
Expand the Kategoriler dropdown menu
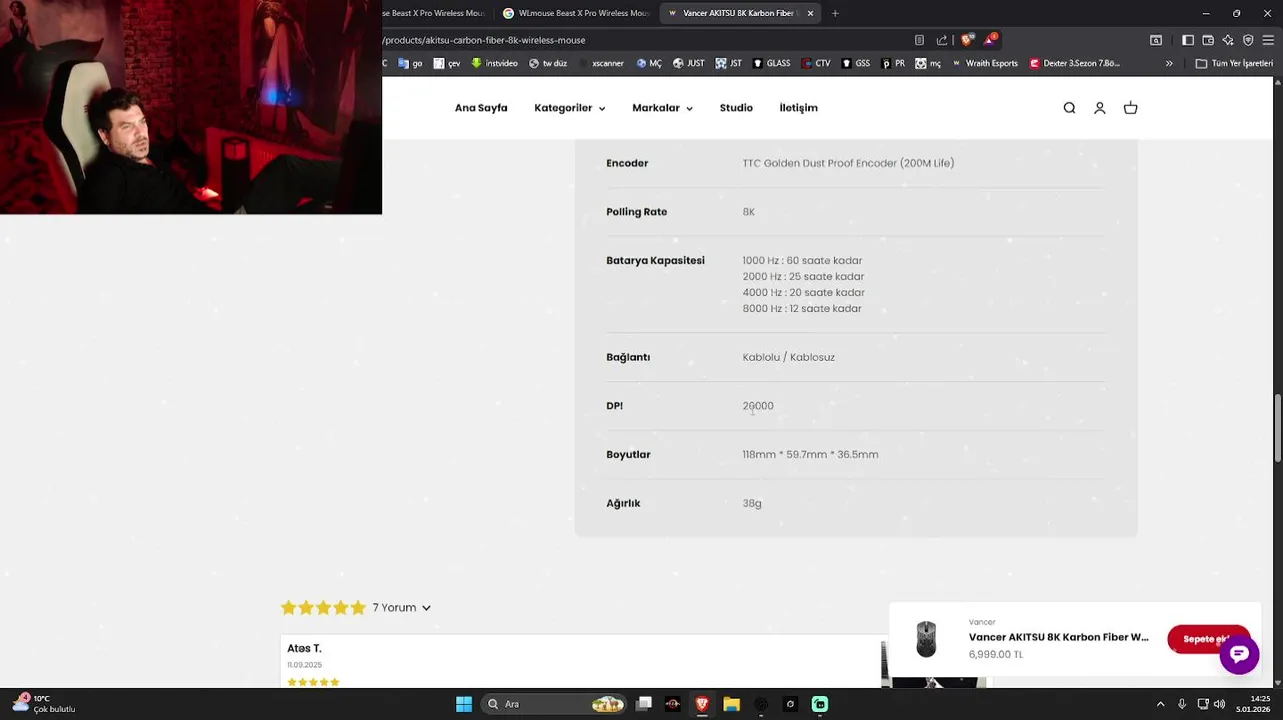tap(569, 108)
